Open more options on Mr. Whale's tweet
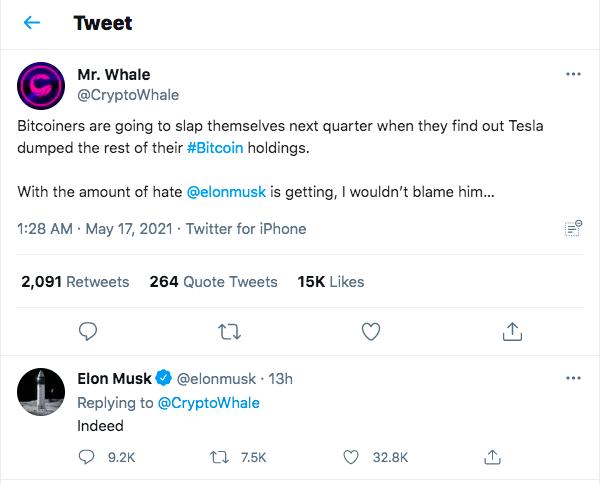Viewport: 606px width, 484px height. 573,74
